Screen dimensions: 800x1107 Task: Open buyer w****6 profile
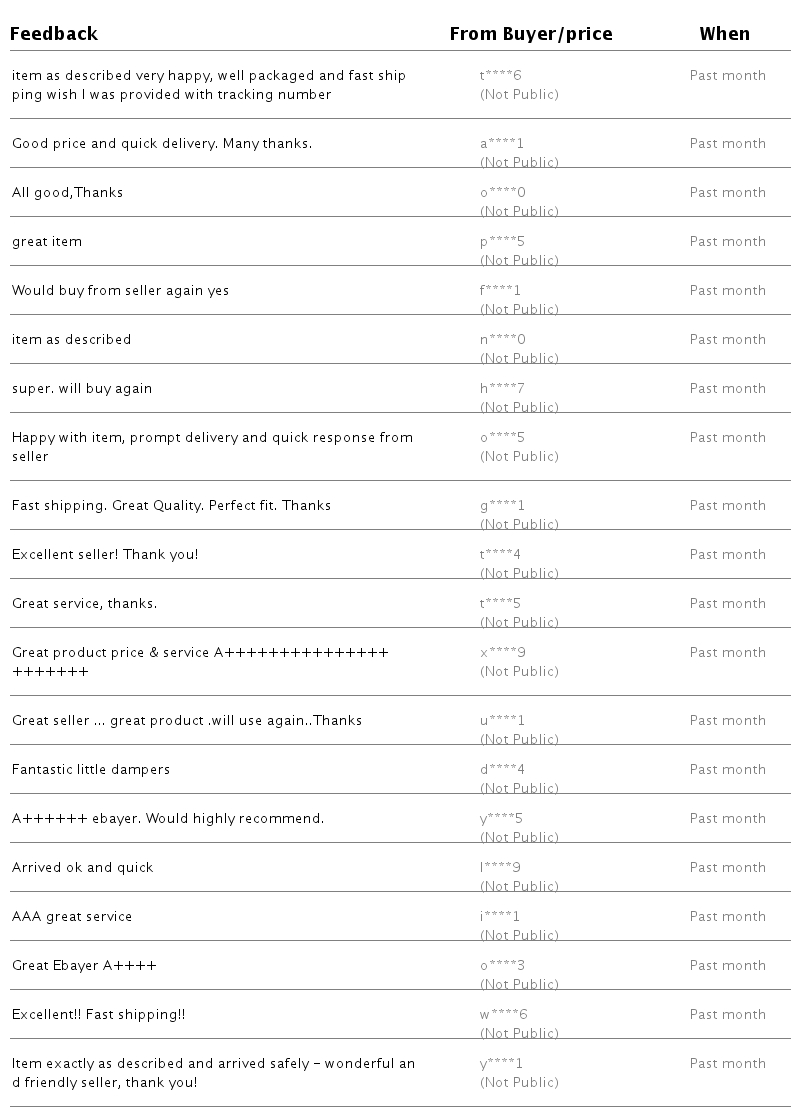pyautogui.click(x=503, y=1015)
